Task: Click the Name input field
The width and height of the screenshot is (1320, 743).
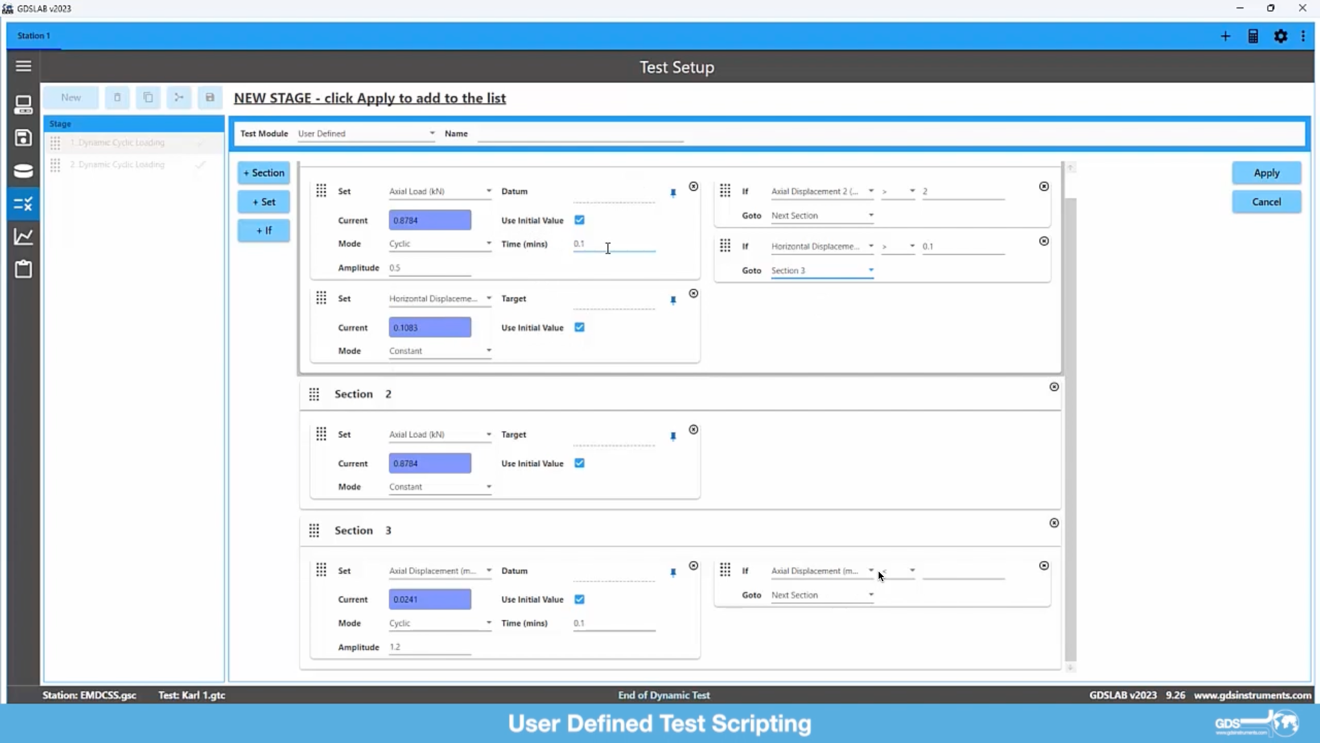Action: pos(580,133)
